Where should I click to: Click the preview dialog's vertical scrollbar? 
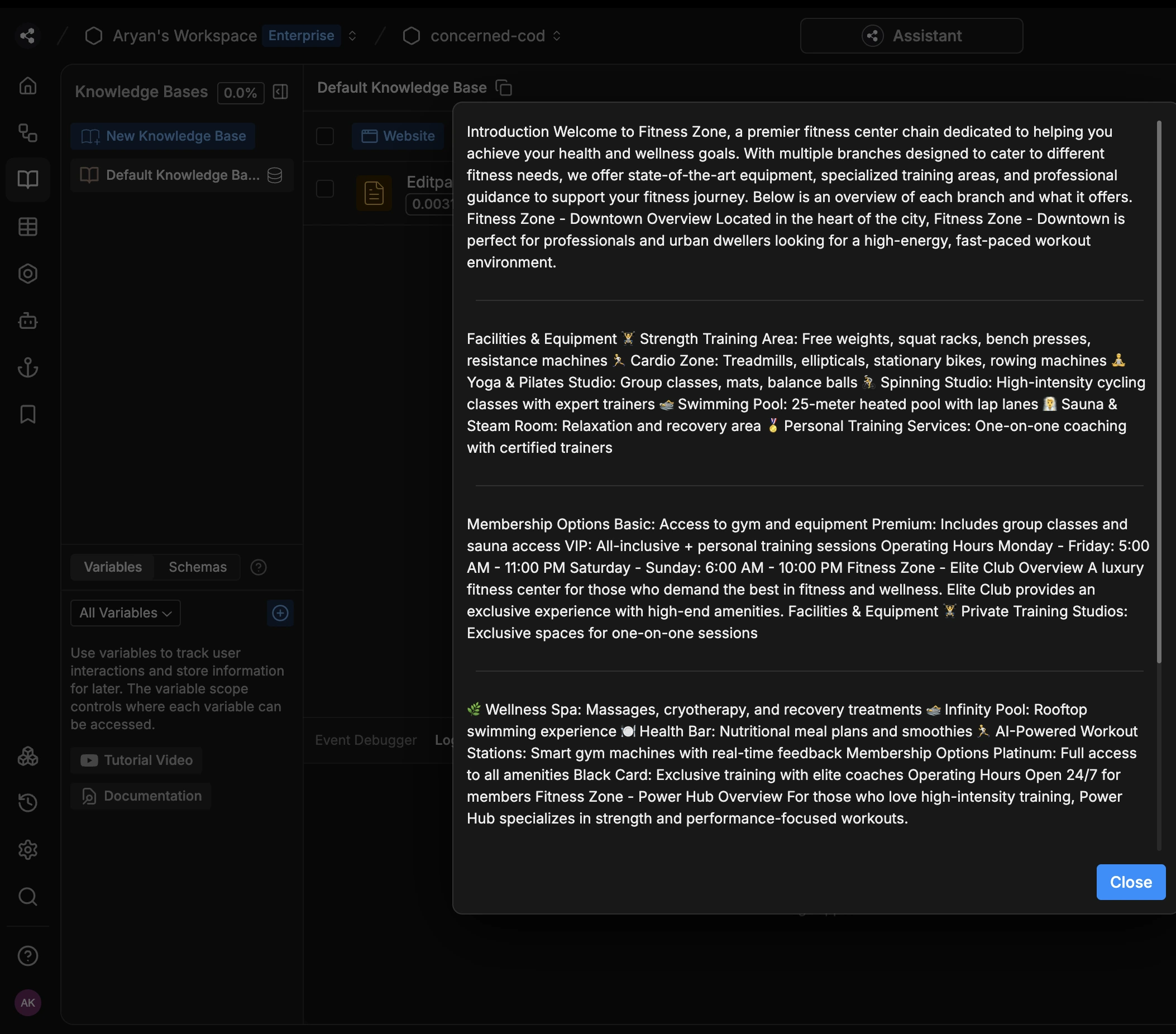click(1159, 391)
